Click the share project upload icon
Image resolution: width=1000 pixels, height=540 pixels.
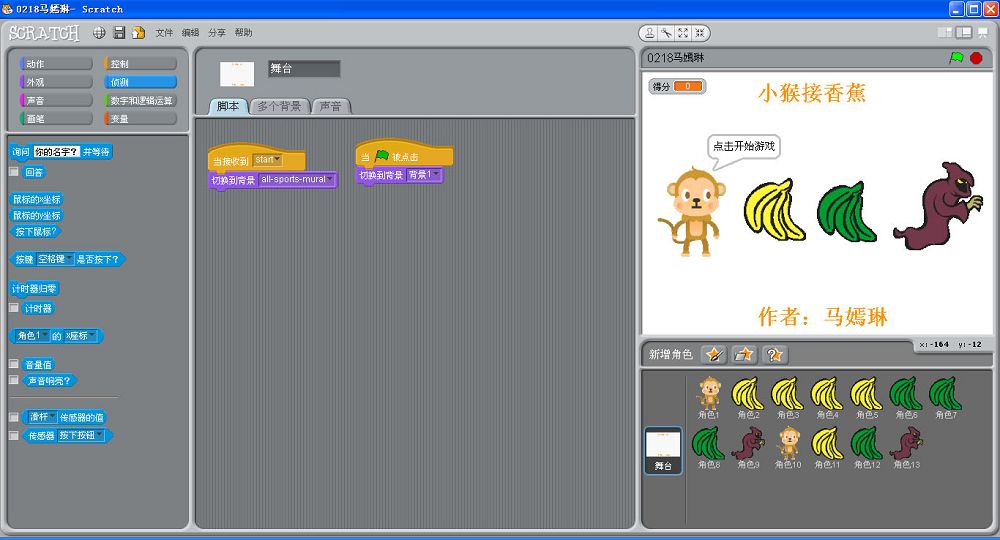pyautogui.click(x=138, y=33)
